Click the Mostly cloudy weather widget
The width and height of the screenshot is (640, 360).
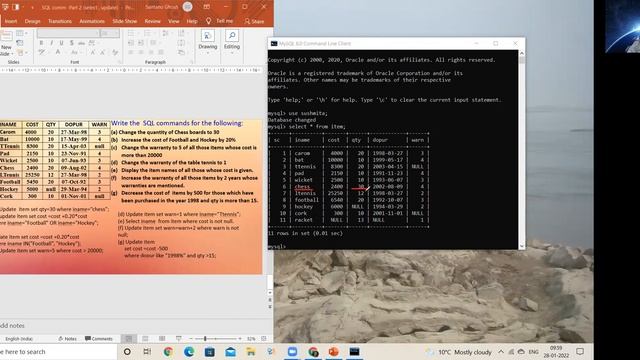point(459,352)
